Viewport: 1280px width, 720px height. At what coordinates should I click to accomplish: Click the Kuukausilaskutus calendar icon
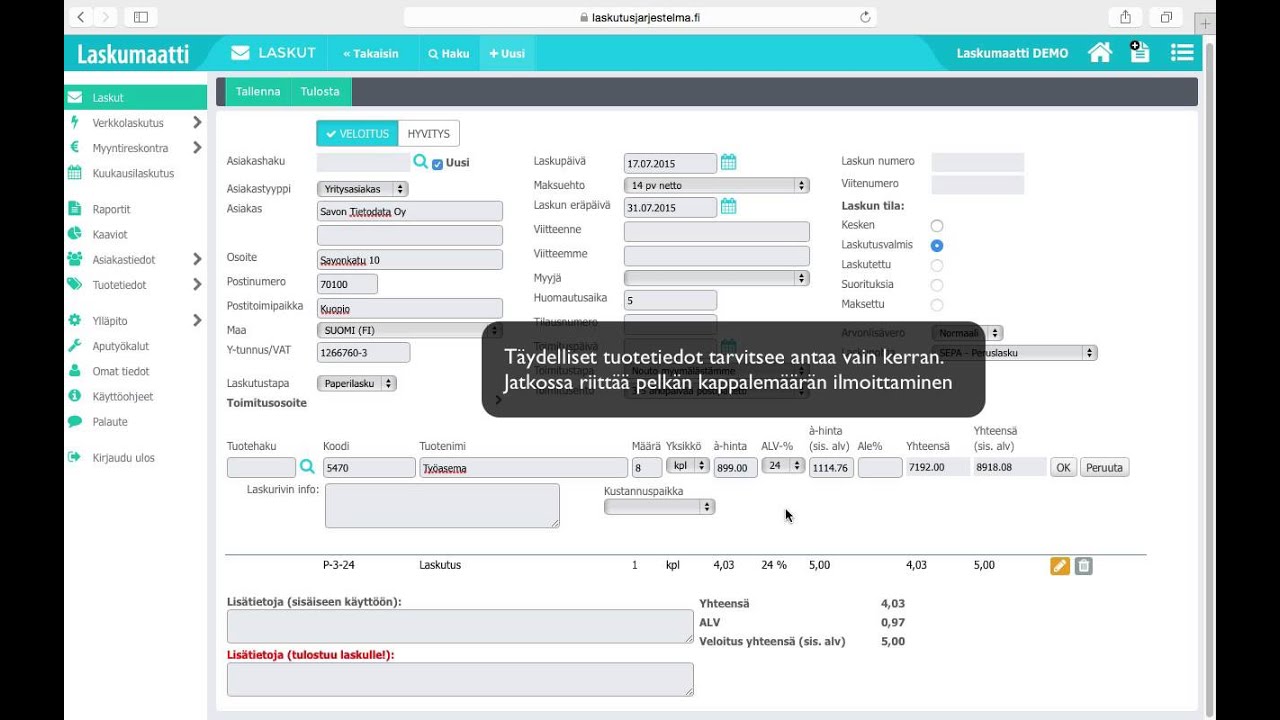74,173
